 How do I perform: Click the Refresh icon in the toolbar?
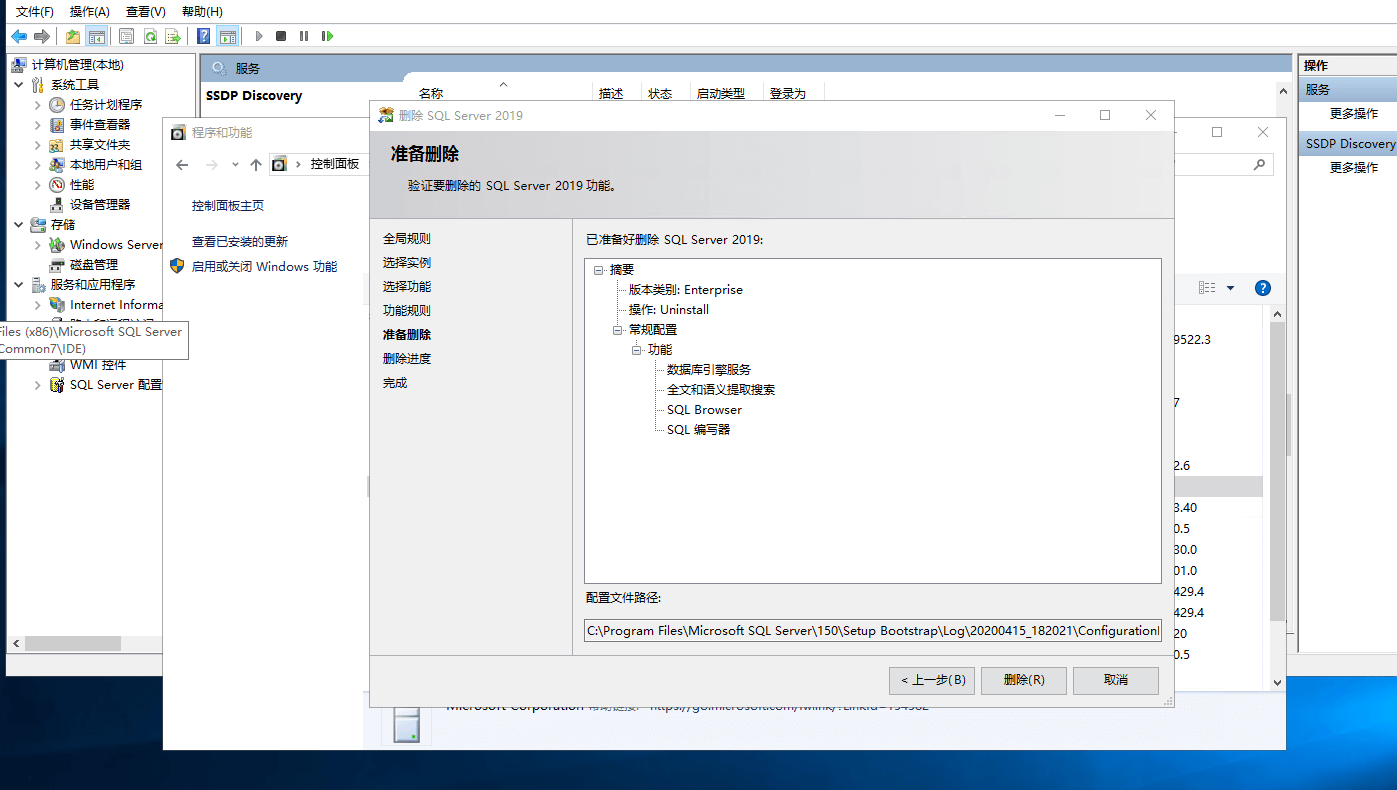coord(150,36)
